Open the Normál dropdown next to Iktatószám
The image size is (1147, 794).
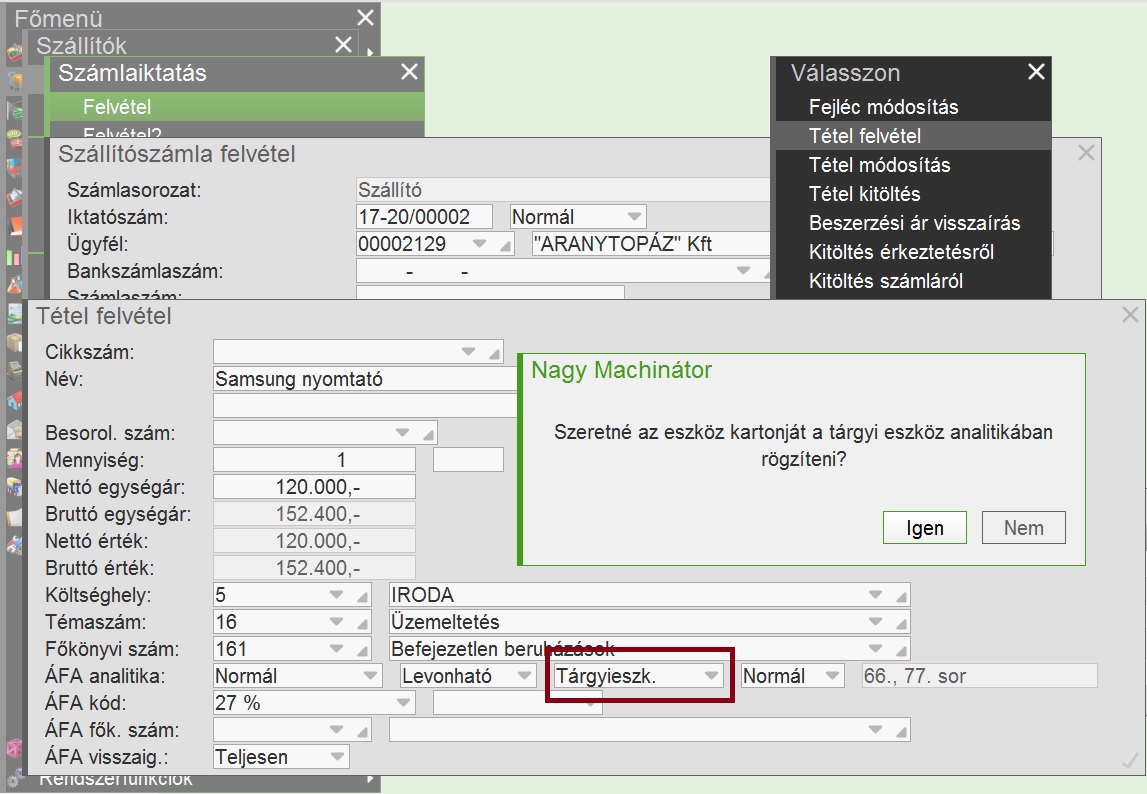point(634,217)
